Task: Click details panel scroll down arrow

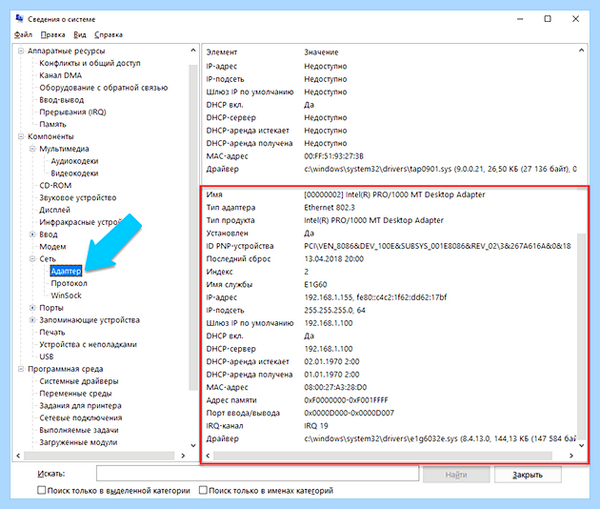Action: [581, 445]
